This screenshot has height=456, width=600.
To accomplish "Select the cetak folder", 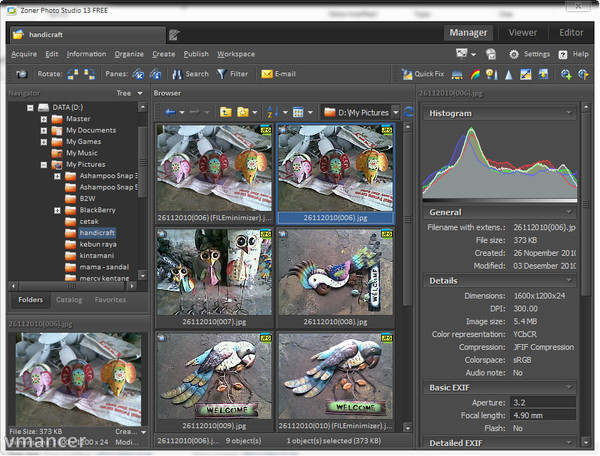I will click(x=89, y=221).
